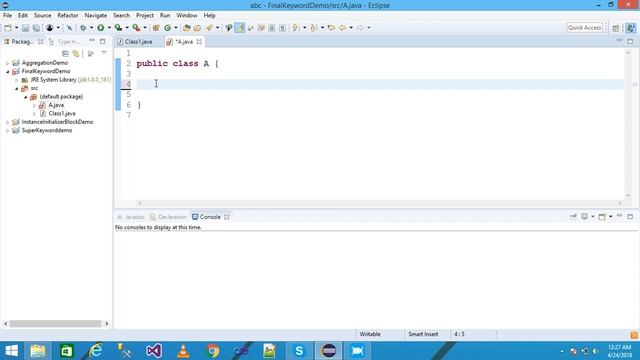Switch to the Declaration tab

(x=168, y=217)
